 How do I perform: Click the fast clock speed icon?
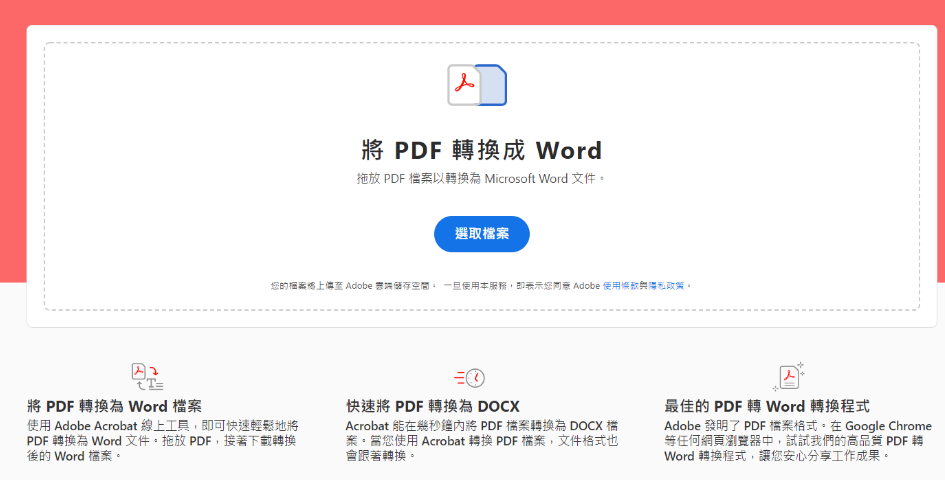pyautogui.click(x=469, y=378)
